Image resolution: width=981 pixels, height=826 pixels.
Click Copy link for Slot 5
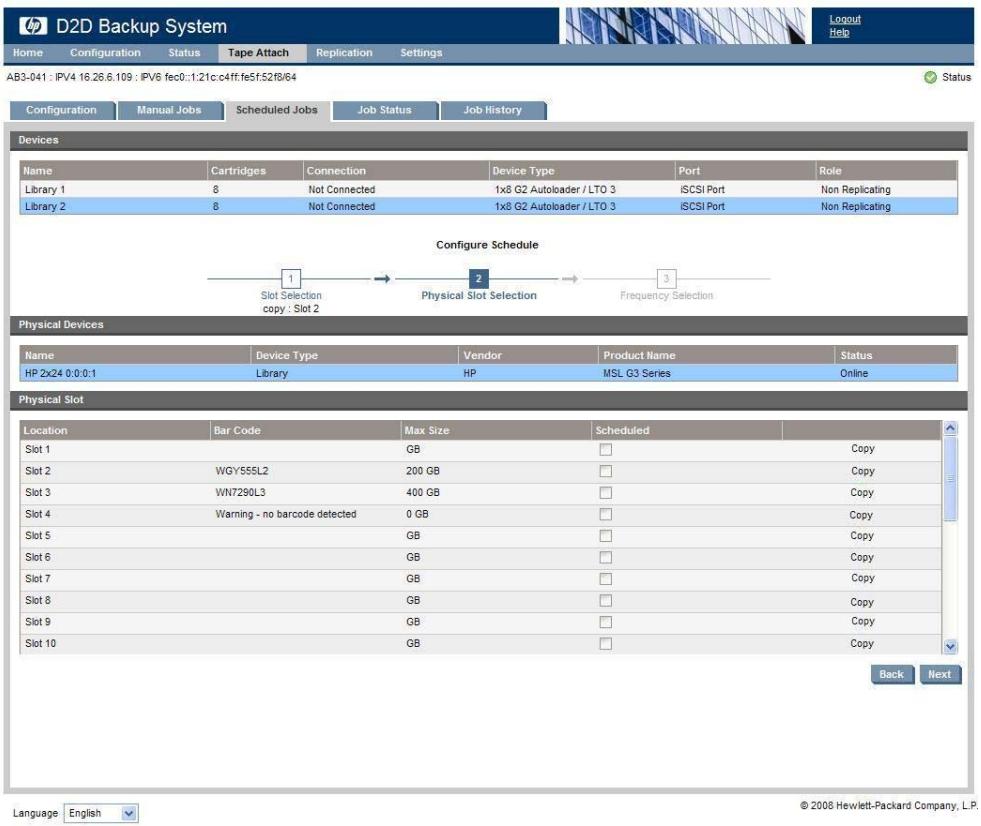[862, 536]
